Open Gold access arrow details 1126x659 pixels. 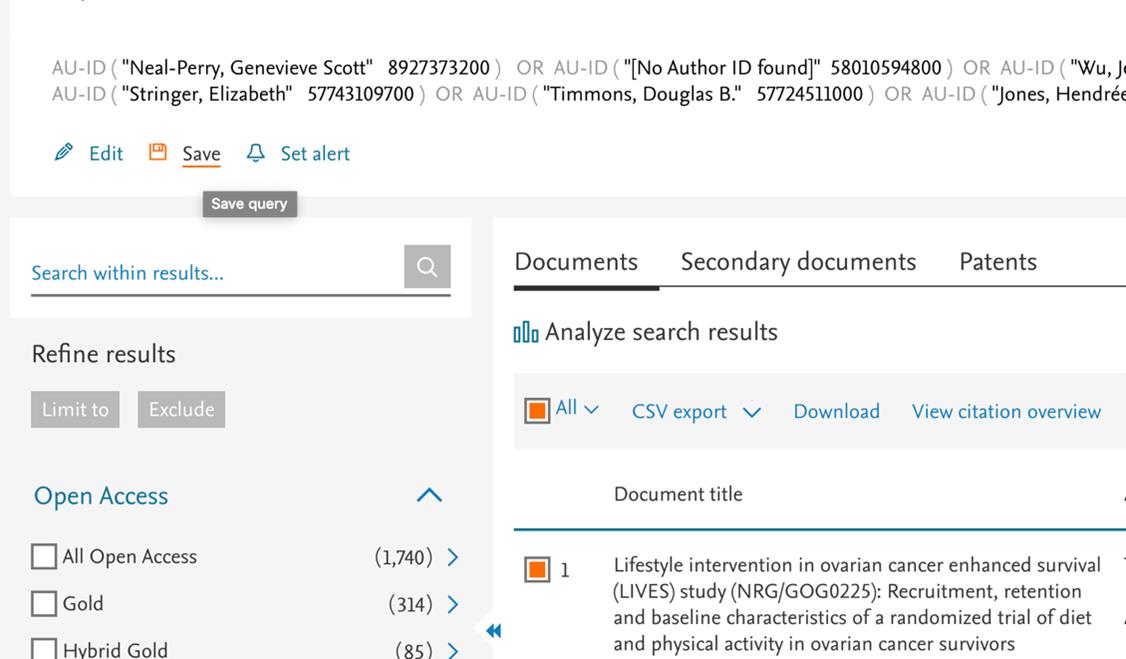tap(453, 604)
